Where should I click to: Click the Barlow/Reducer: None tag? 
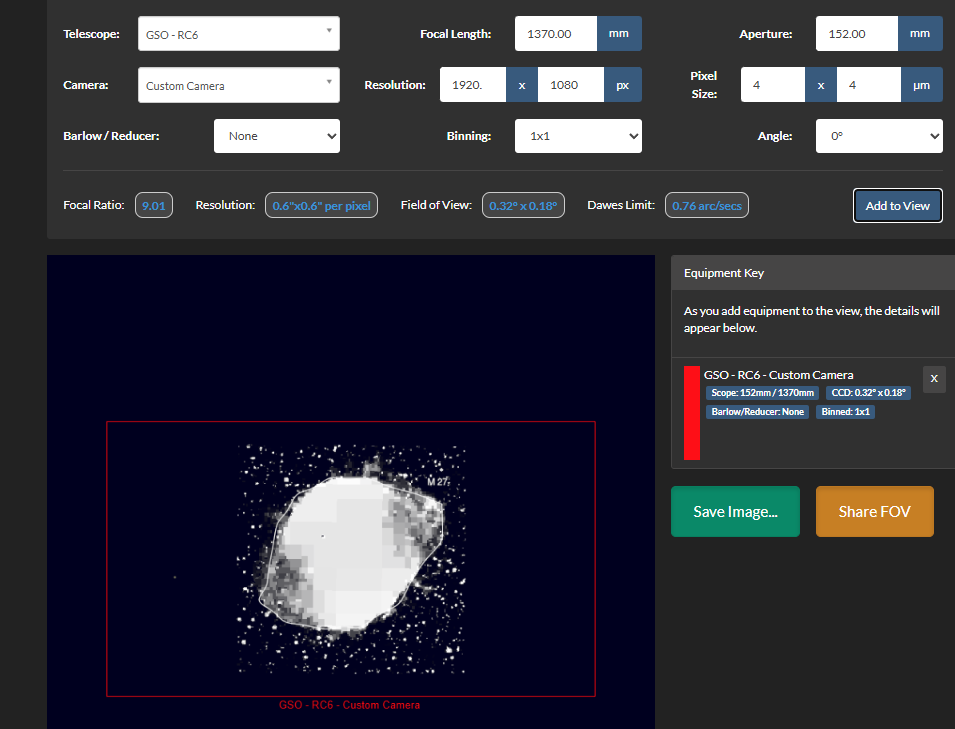(x=757, y=412)
